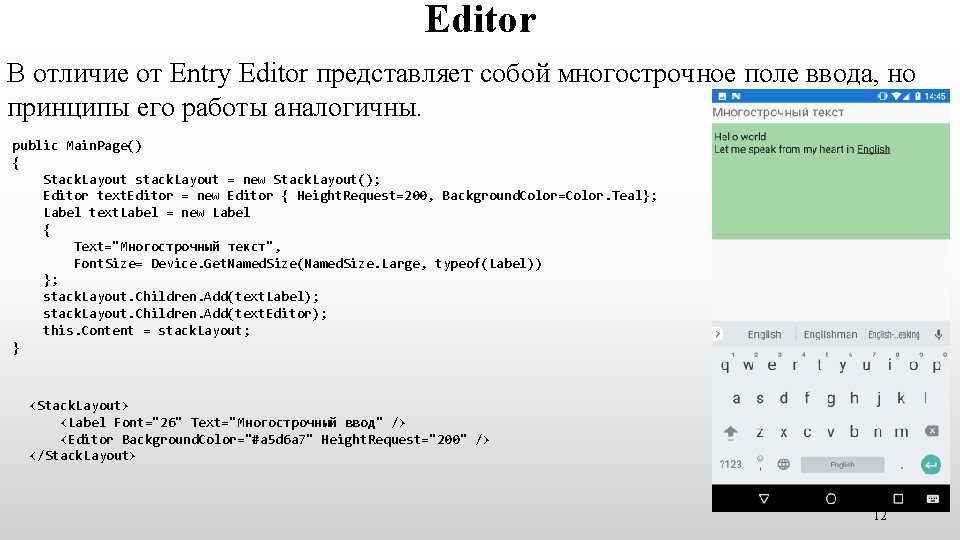Viewport: 960px width, 540px height.
Task: Tap the 'w' key
Action: click(748, 366)
